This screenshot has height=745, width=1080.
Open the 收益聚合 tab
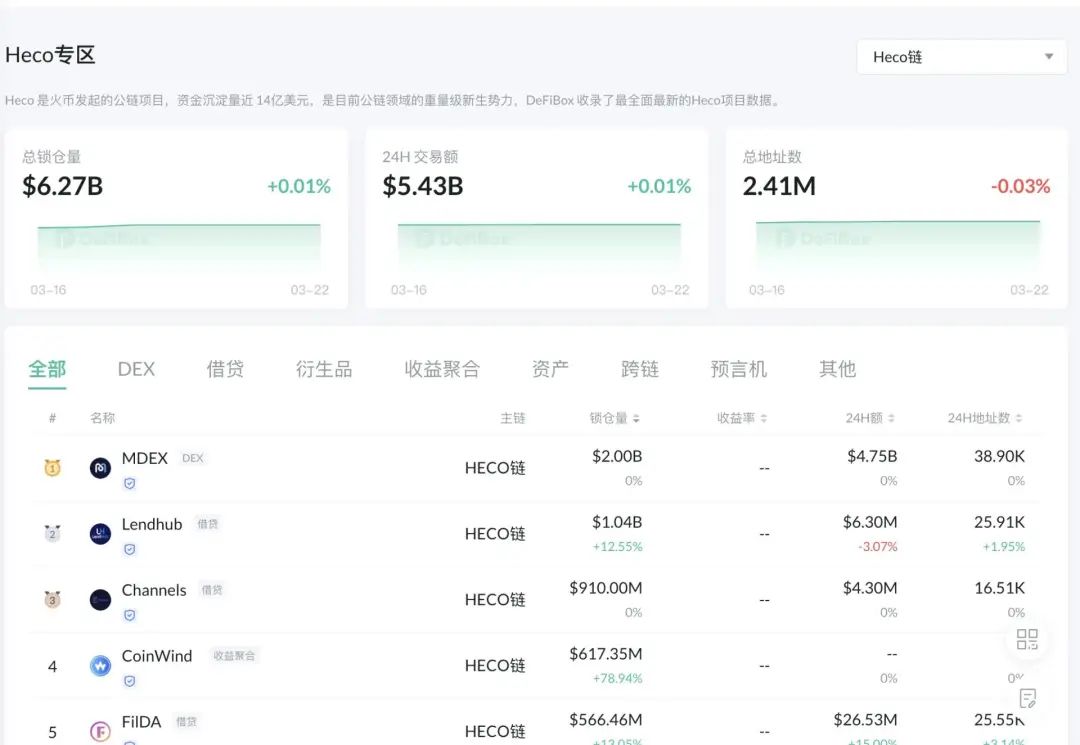pos(442,369)
